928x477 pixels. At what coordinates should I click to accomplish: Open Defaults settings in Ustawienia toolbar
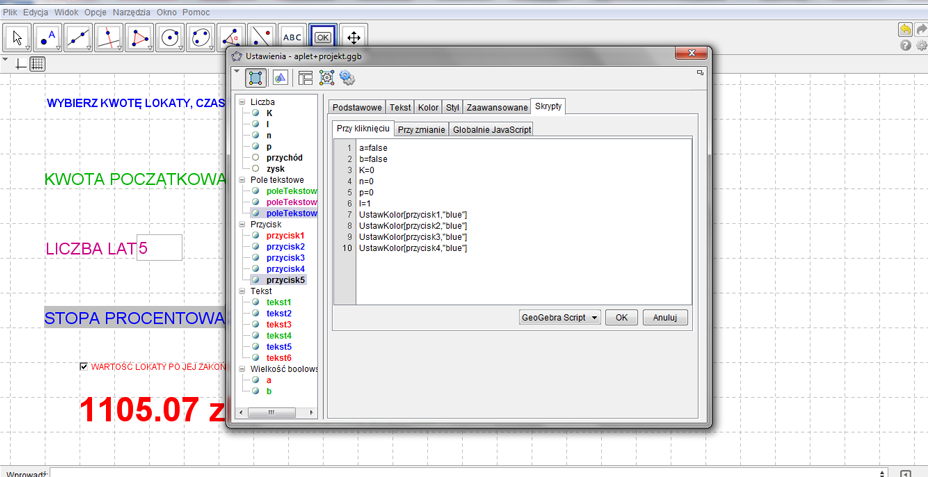tap(326, 78)
